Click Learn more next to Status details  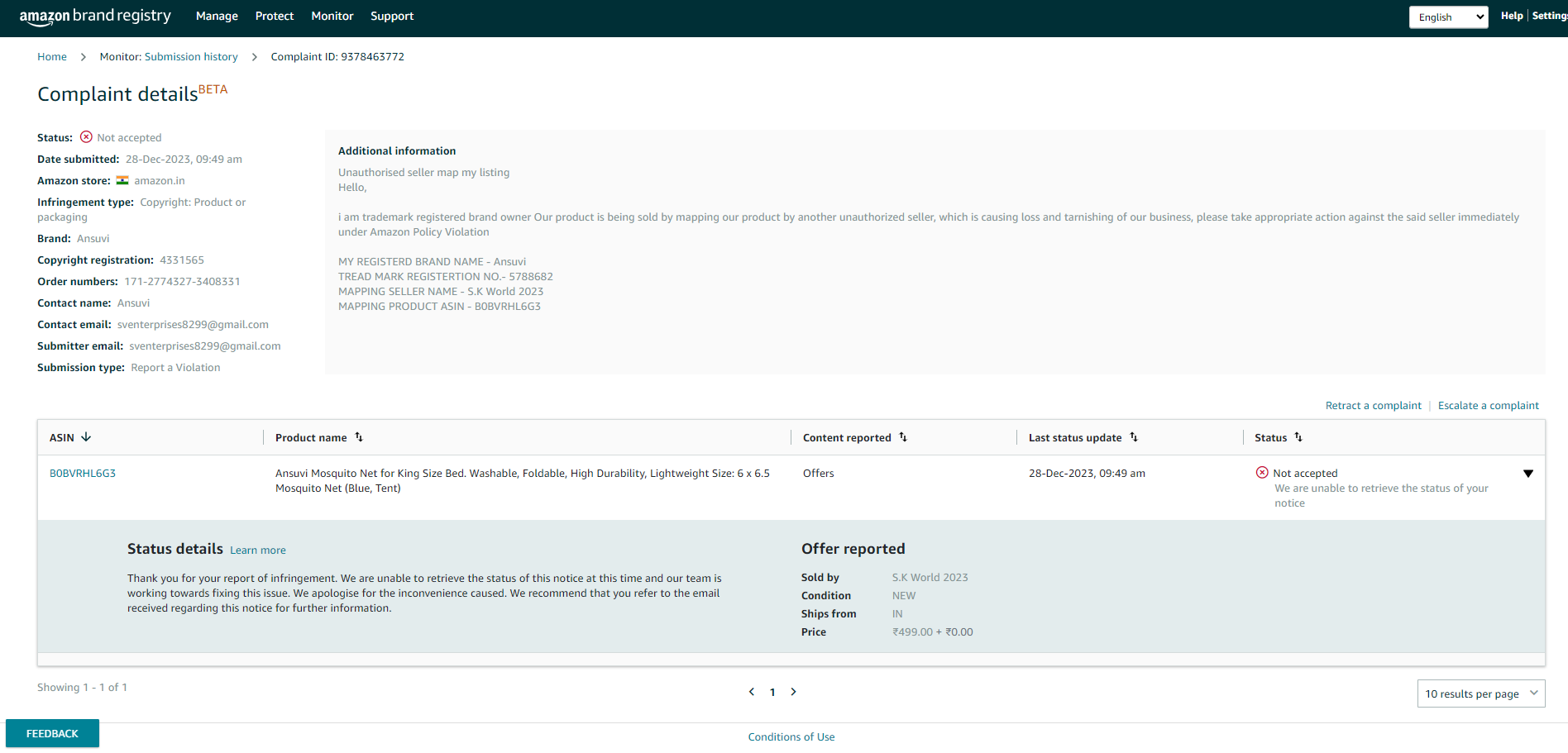[258, 550]
